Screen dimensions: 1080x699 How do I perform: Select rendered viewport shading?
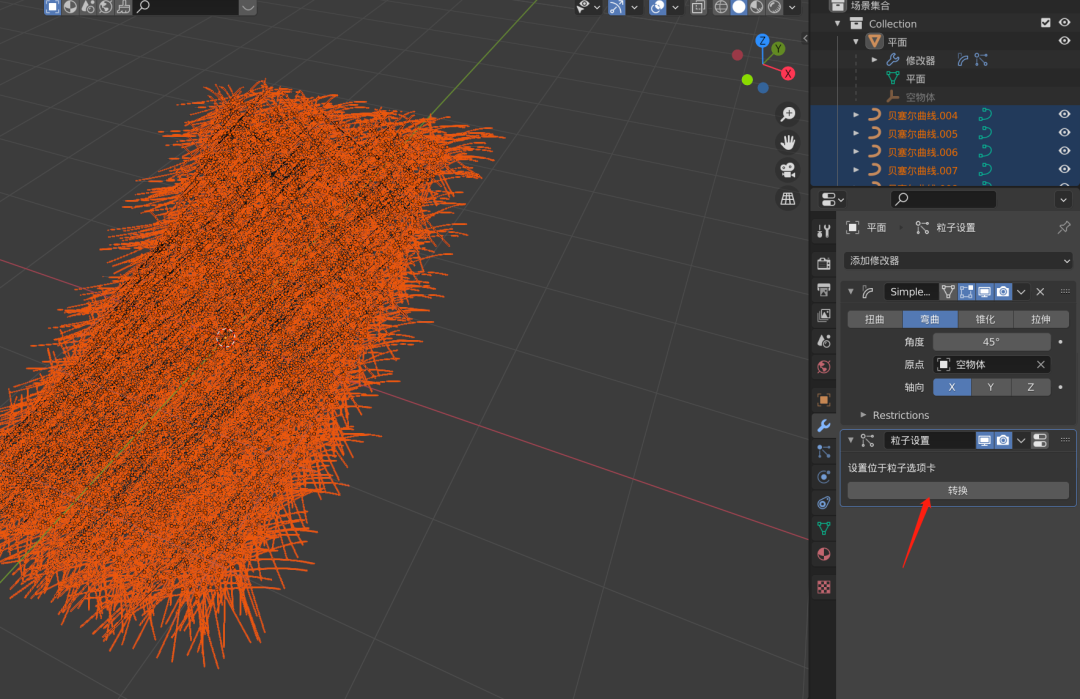coord(774,7)
